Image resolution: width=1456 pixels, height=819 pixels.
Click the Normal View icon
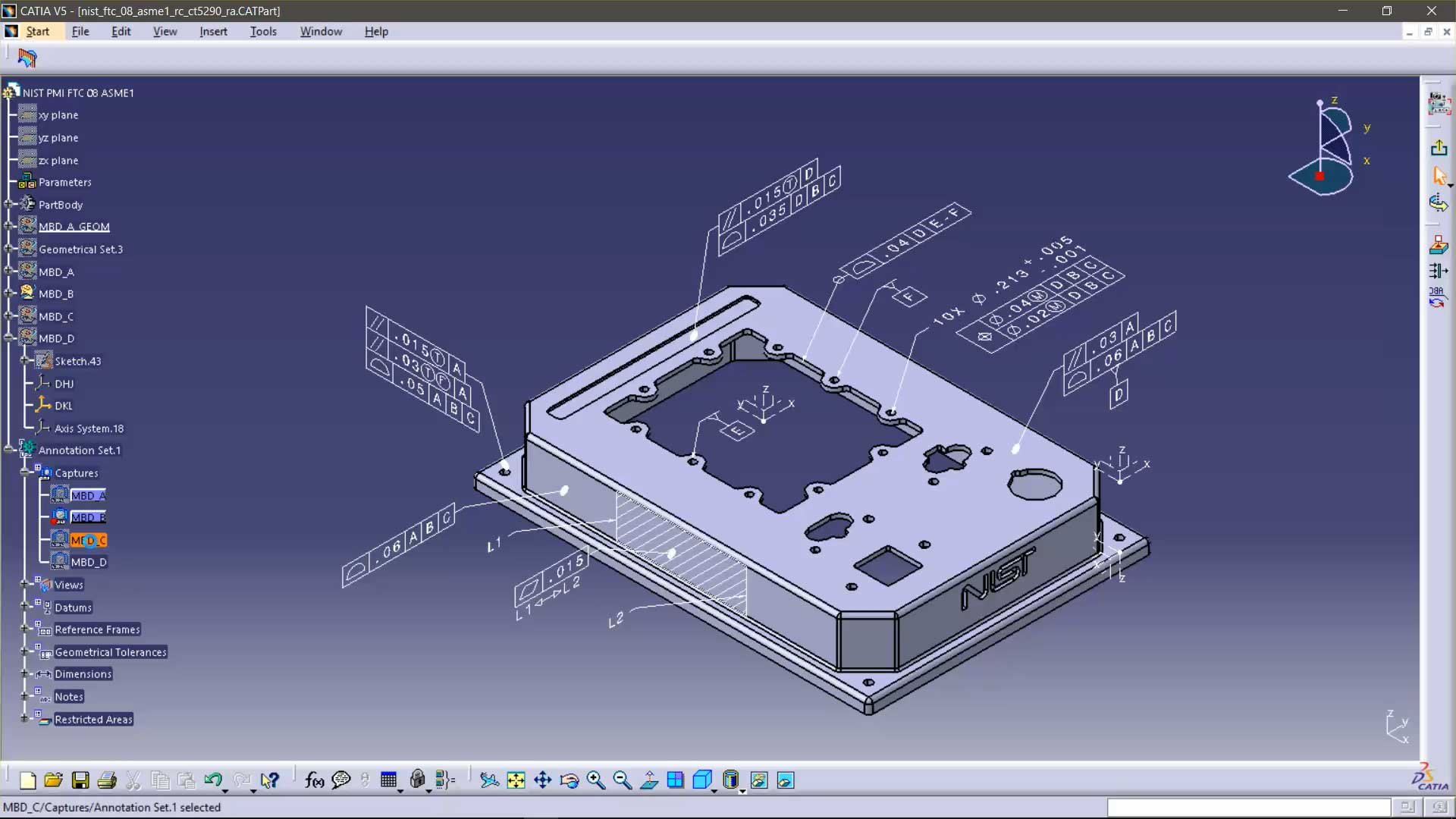[649, 780]
